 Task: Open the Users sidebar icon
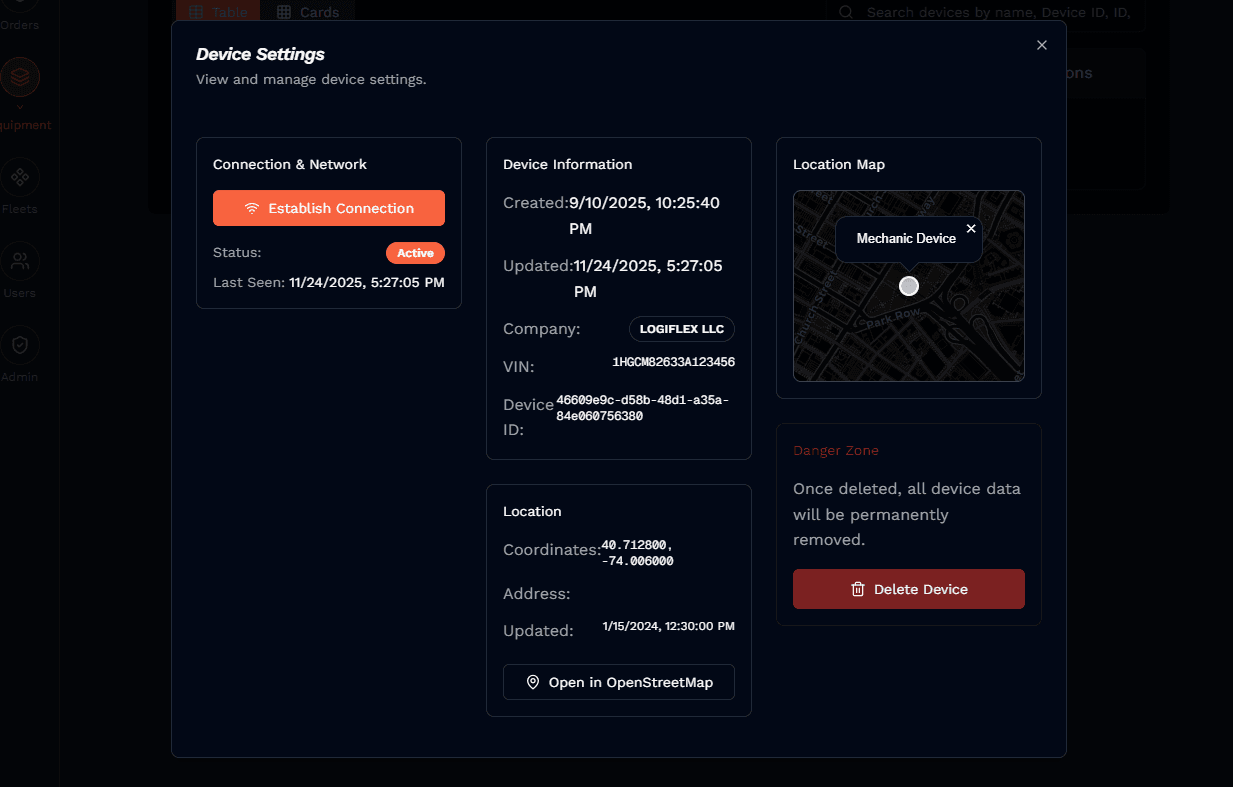20,262
